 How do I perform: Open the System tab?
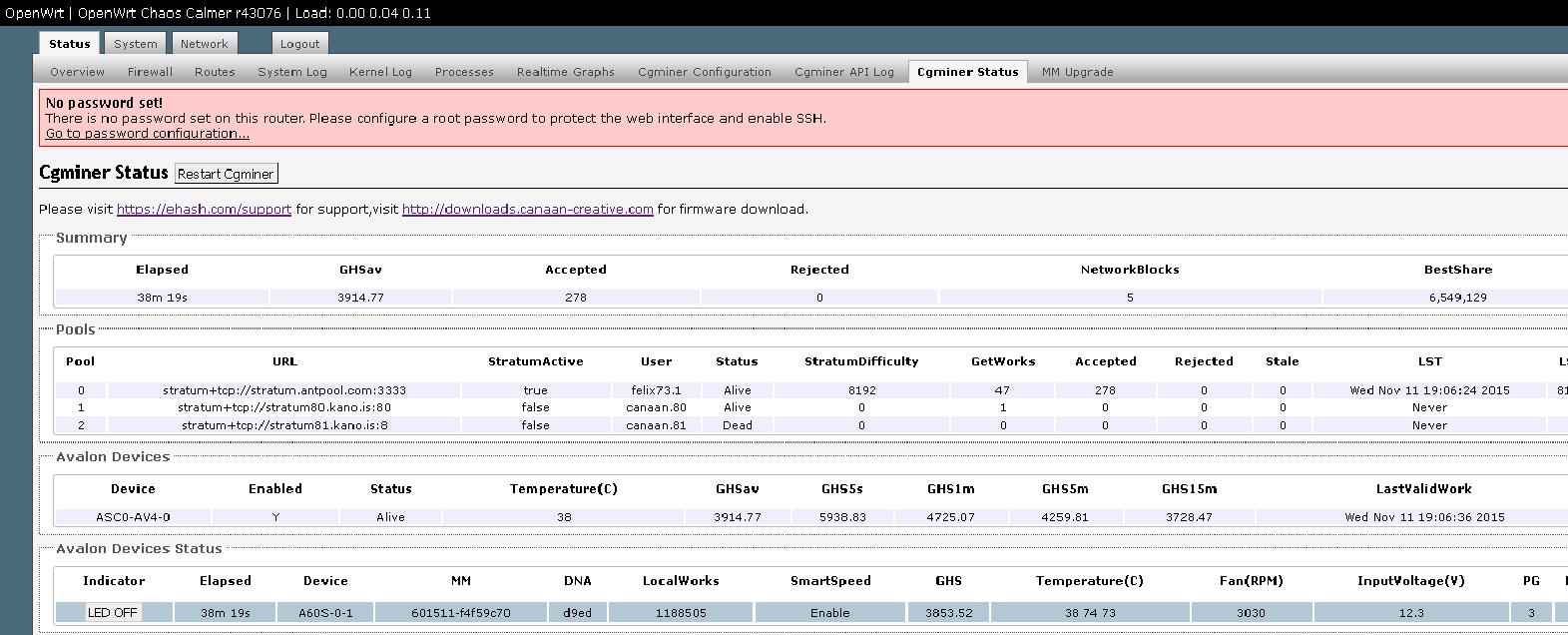click(x=135, y=44)
